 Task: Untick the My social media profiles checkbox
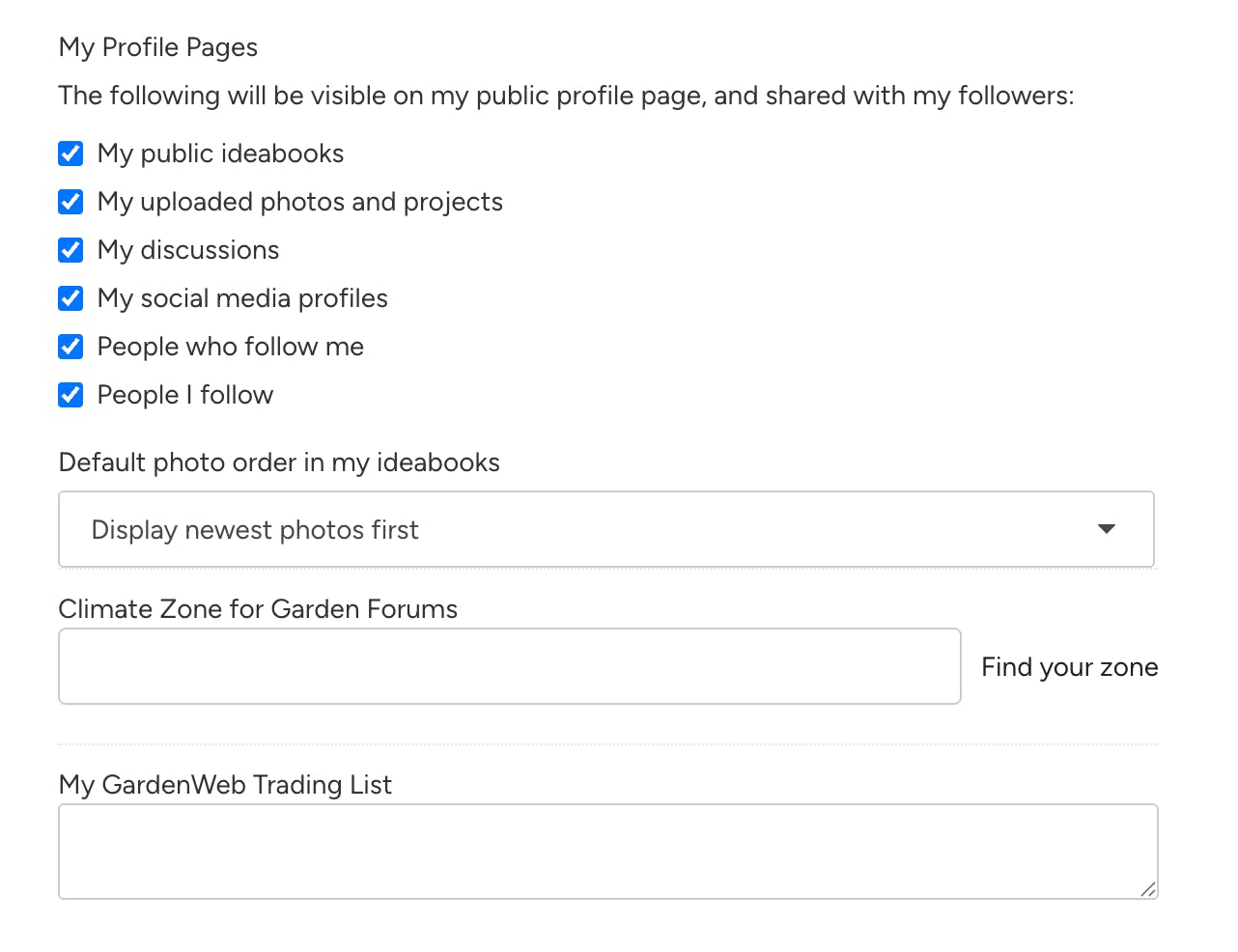coord(70,298)
